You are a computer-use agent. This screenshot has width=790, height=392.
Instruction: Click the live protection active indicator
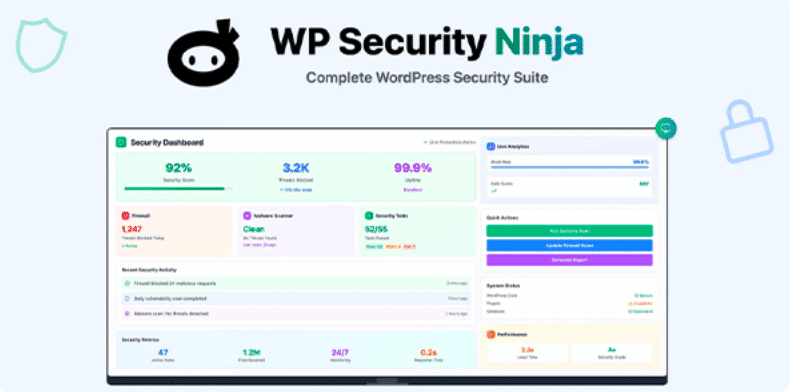click(x=449, y=143)
